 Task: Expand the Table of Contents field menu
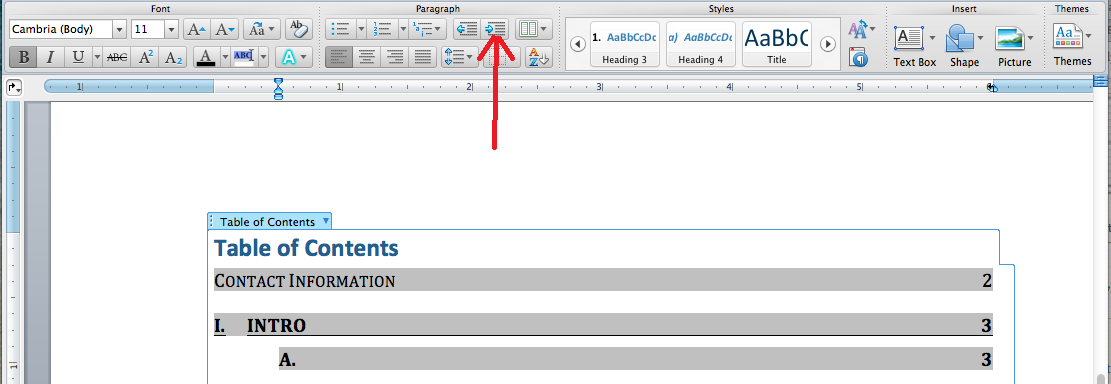(x=326, y=221)
